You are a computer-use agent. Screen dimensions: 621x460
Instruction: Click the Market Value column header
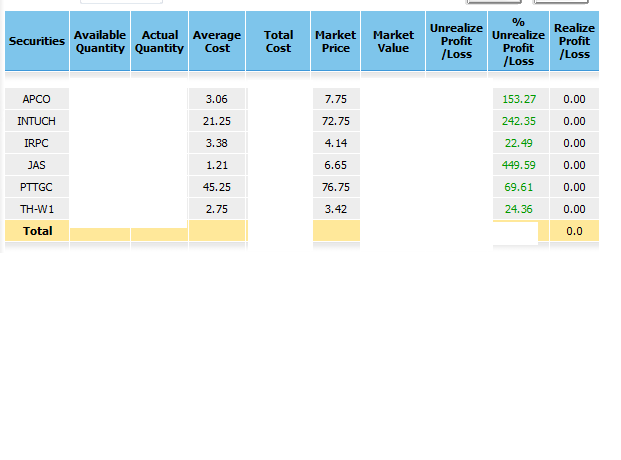pos(393,41)
